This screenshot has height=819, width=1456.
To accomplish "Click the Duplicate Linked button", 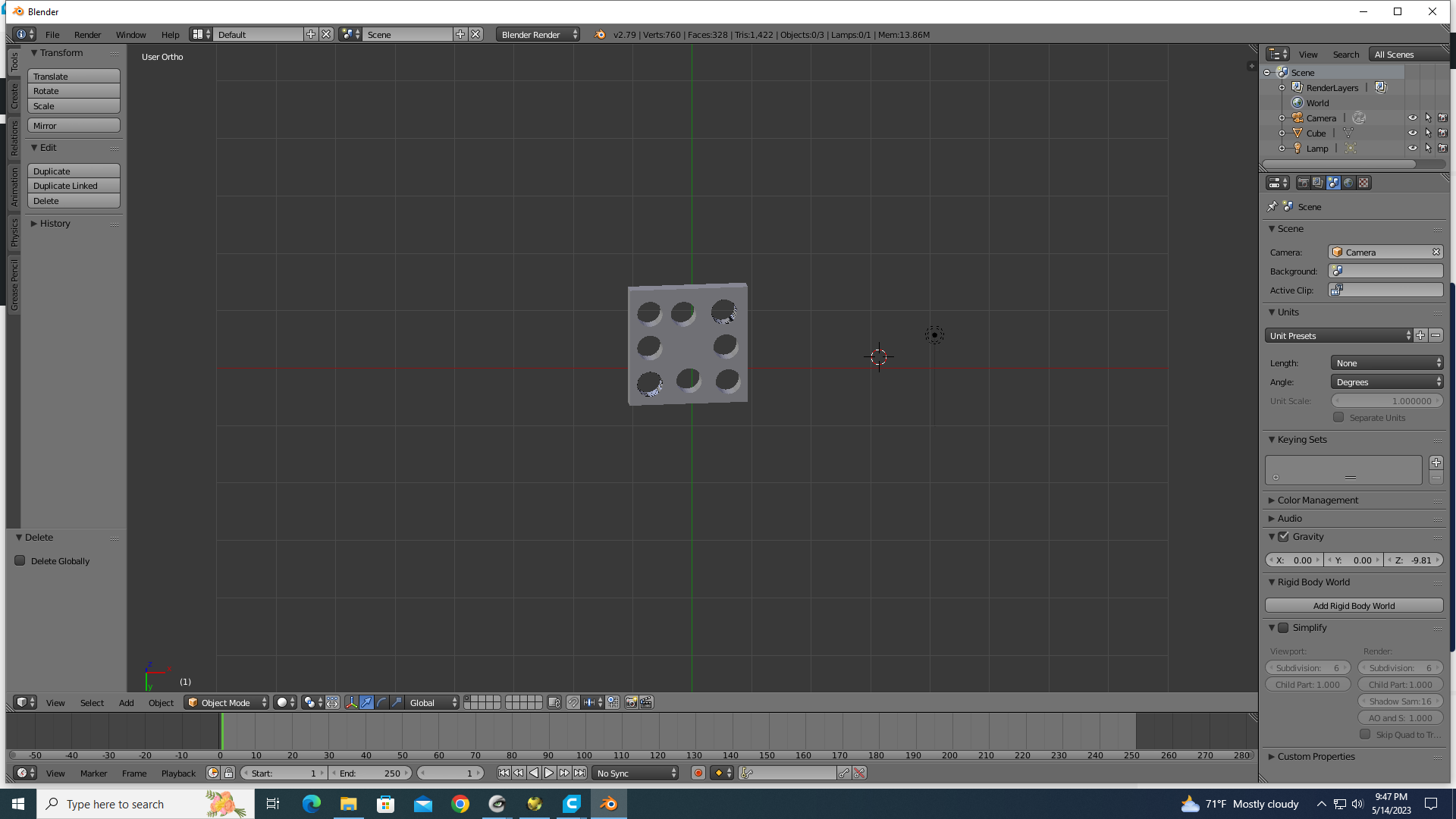I will 74,186.
